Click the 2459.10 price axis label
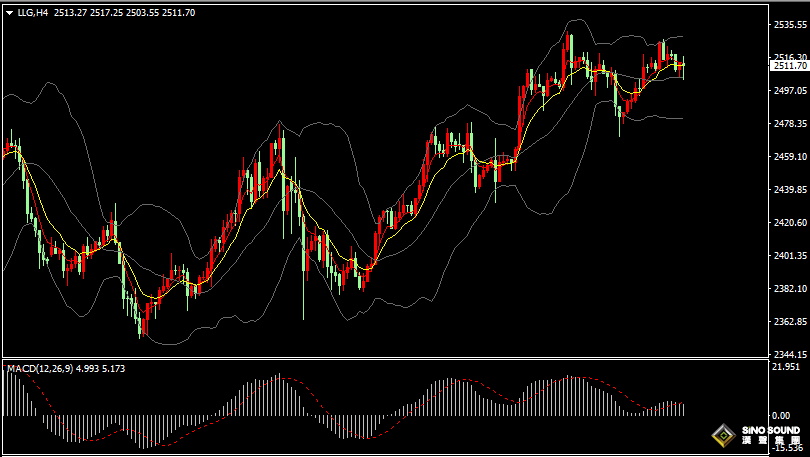The height and width of the screenshot is (457, 810). click(x=788, y=157)
